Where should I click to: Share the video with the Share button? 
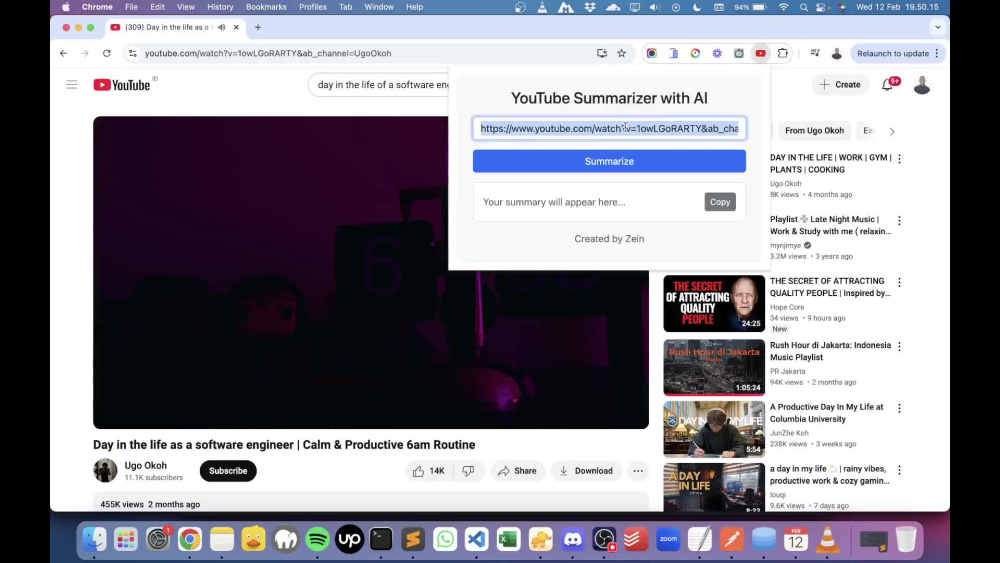[517, 471]
